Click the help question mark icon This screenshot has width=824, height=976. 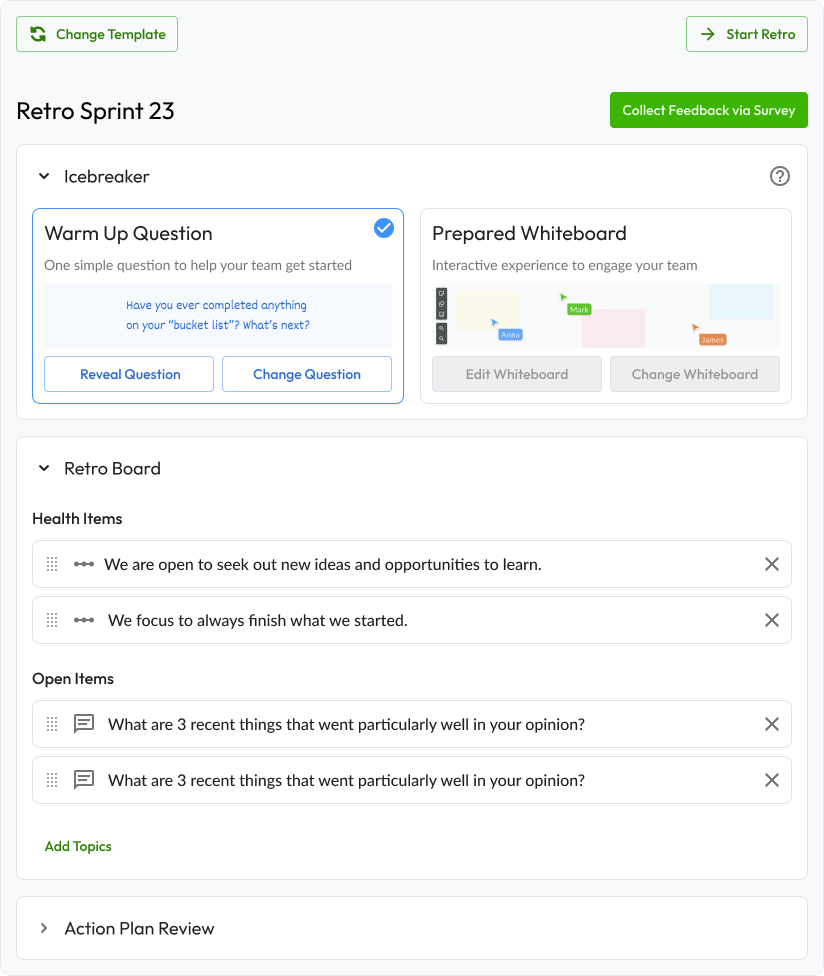780,176
